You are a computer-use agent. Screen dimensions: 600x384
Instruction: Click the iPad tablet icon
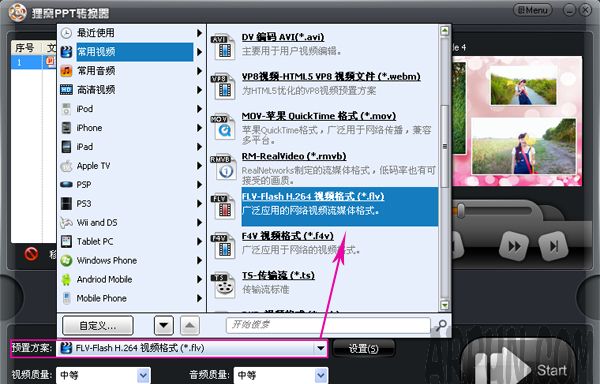66,147
